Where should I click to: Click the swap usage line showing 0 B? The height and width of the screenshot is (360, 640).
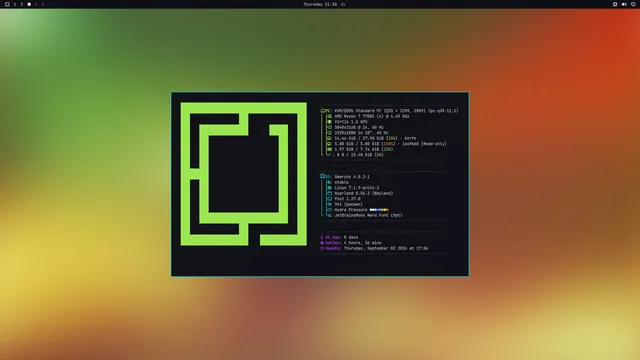click(x=358, y=155)
